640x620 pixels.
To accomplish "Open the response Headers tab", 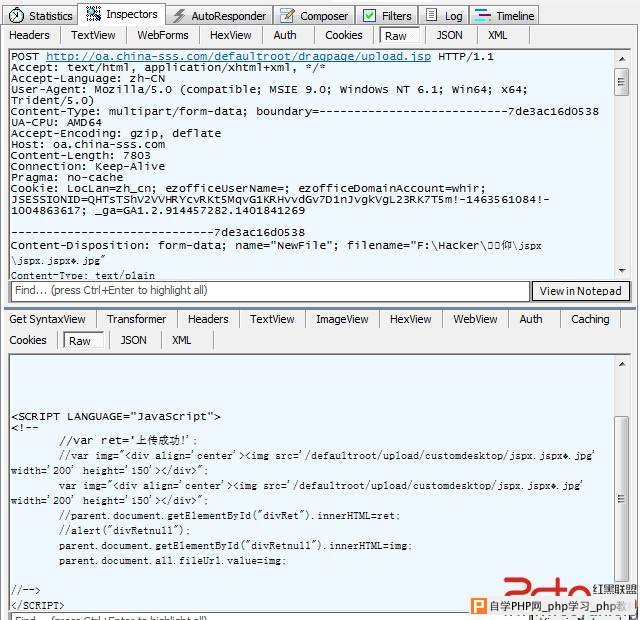I will point(208,319).
